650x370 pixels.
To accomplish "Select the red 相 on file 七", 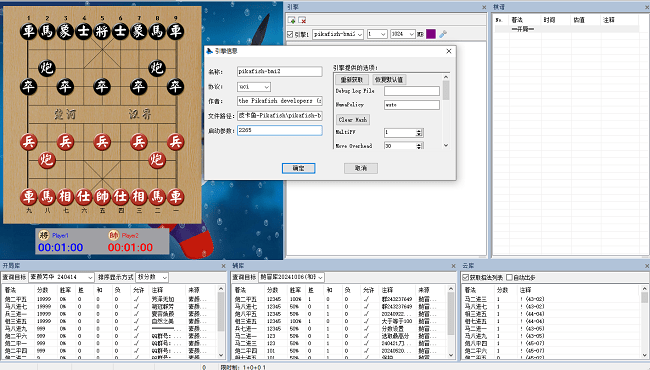I will pos(65,197).
